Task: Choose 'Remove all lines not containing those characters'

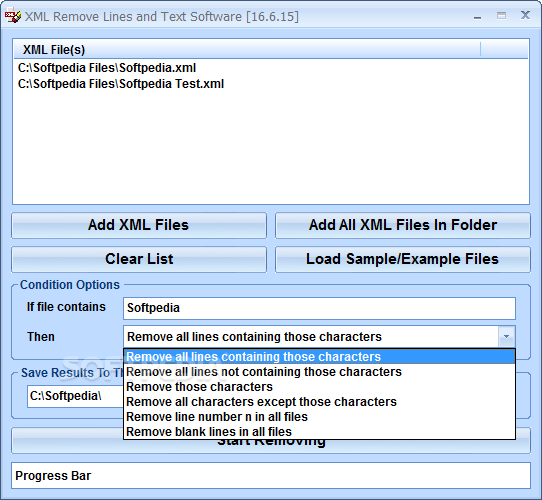Action: (x=319, y=372)
